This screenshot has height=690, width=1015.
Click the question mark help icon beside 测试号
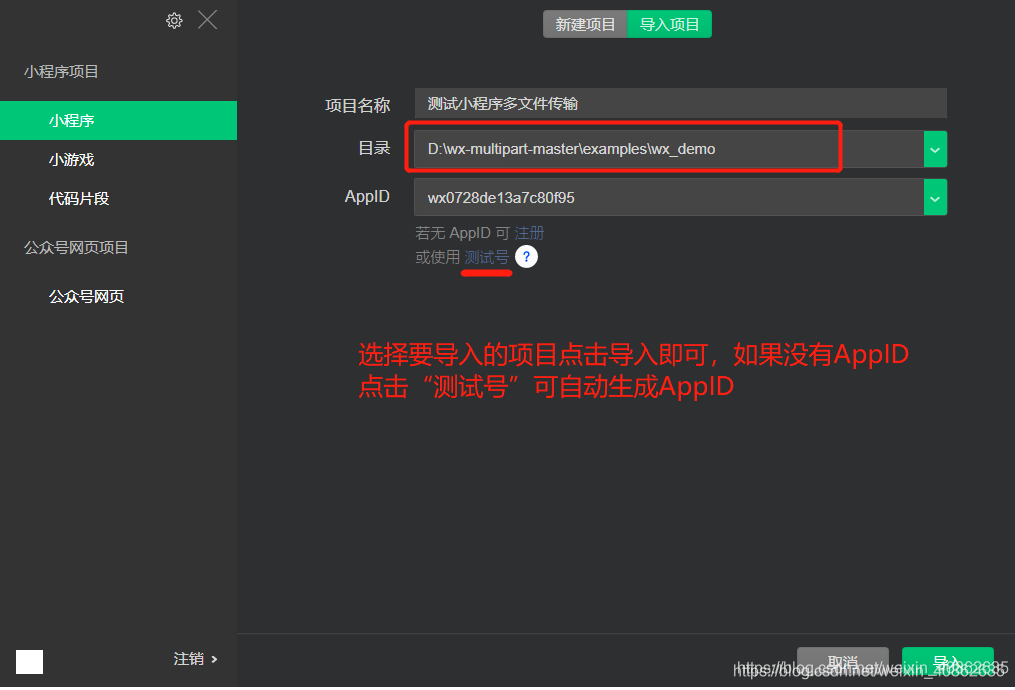[526, 257]
